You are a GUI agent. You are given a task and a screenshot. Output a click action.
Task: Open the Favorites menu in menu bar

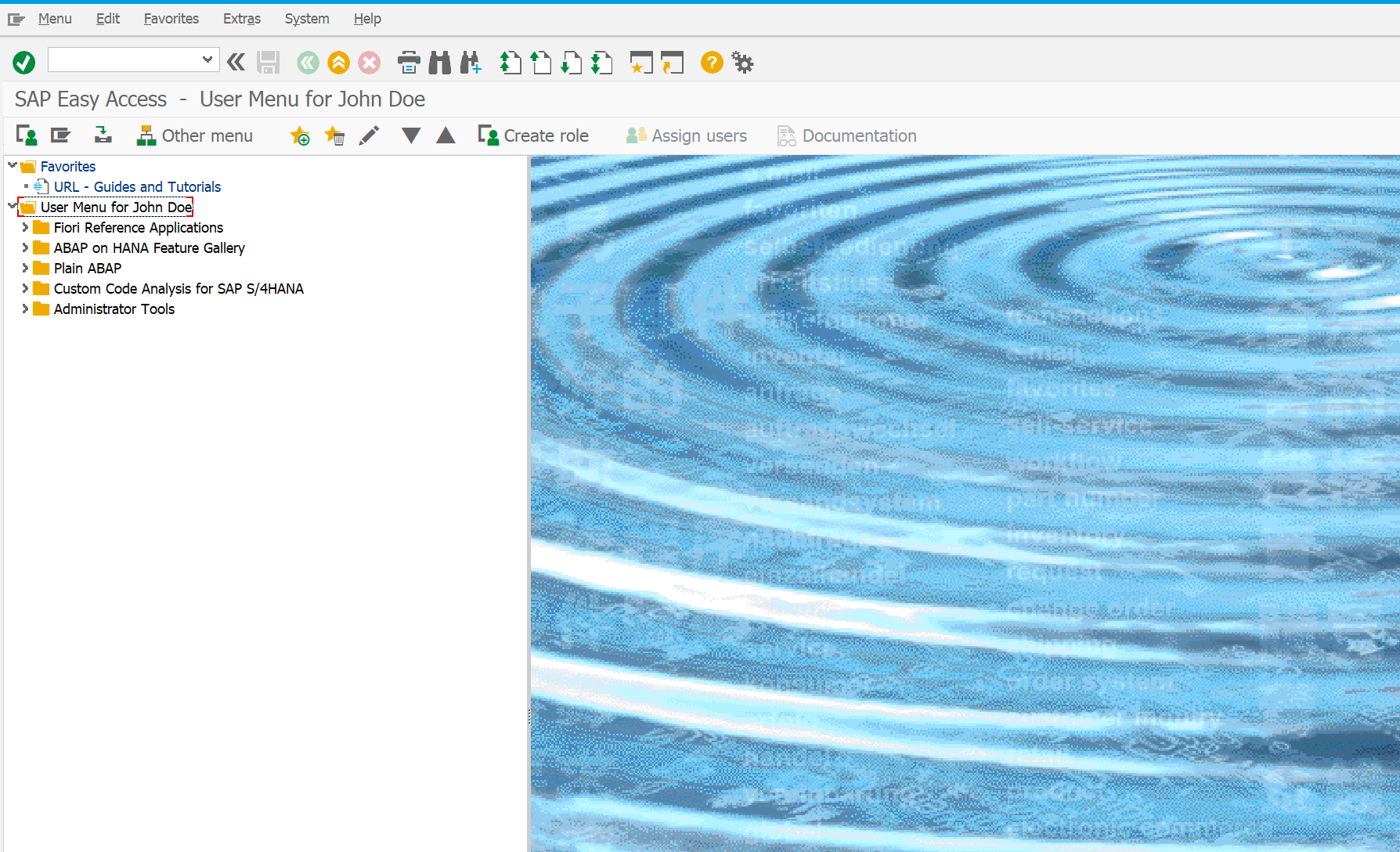pyautogui.click(x=171, y=19)
